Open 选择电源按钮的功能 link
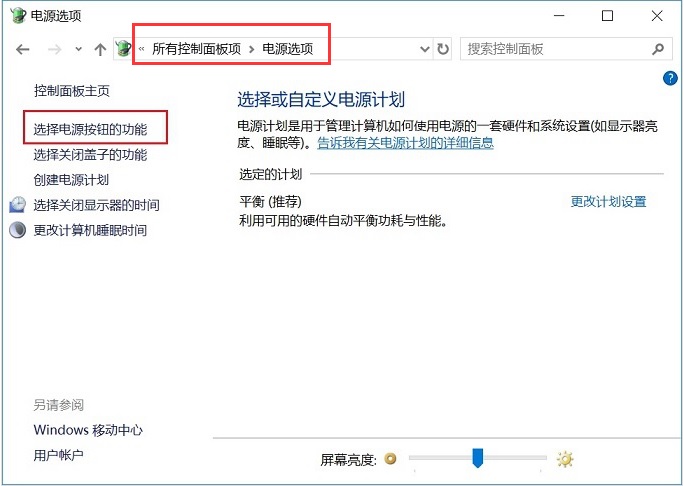Image resolution: width=684 pixels, height=486 pixels. (90, 129)
